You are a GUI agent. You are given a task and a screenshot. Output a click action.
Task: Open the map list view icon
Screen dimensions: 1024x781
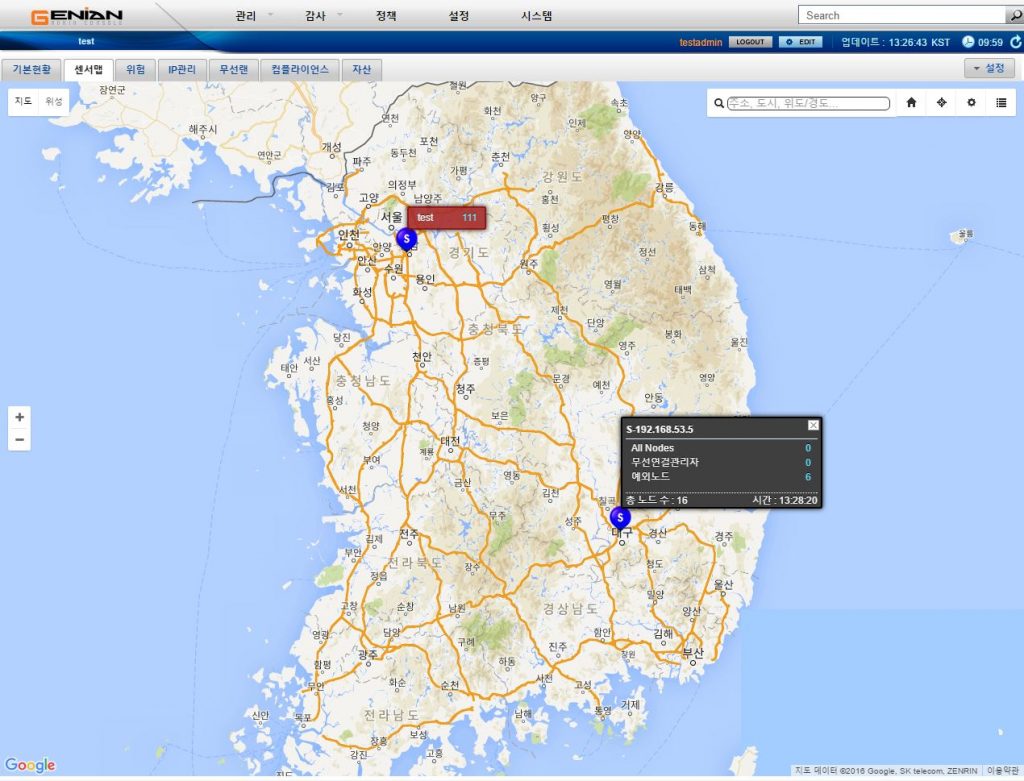(x=1001, y=103)
